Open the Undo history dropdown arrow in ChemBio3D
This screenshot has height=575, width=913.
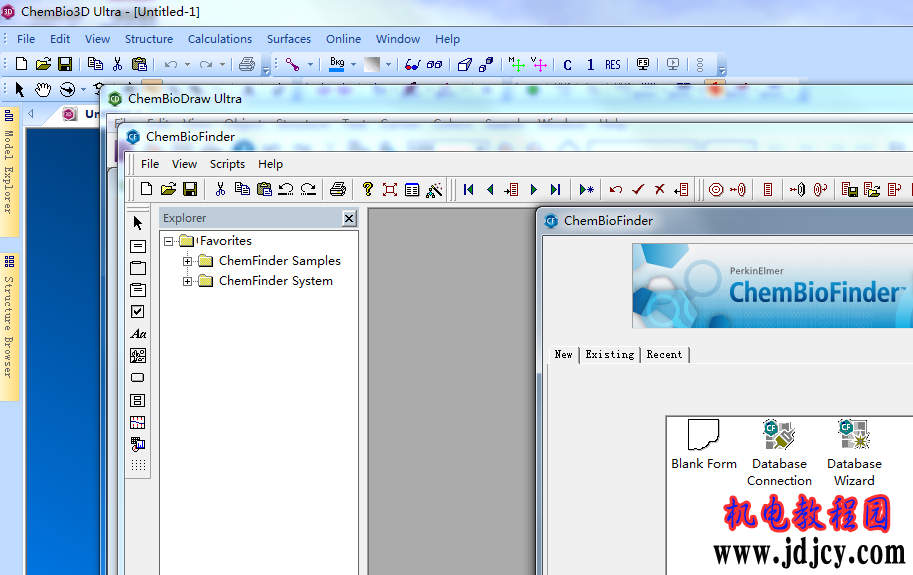187,65
